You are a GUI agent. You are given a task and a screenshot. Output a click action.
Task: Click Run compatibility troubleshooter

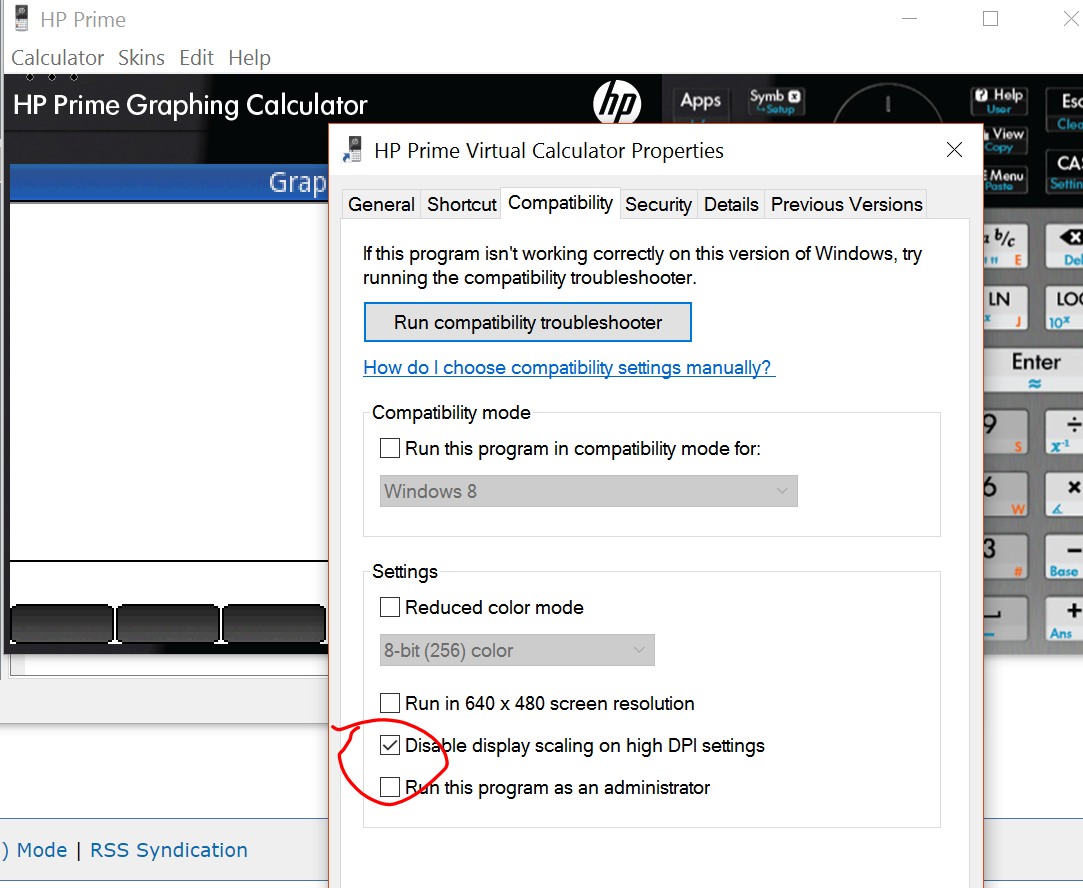click(x=528, y=322)
